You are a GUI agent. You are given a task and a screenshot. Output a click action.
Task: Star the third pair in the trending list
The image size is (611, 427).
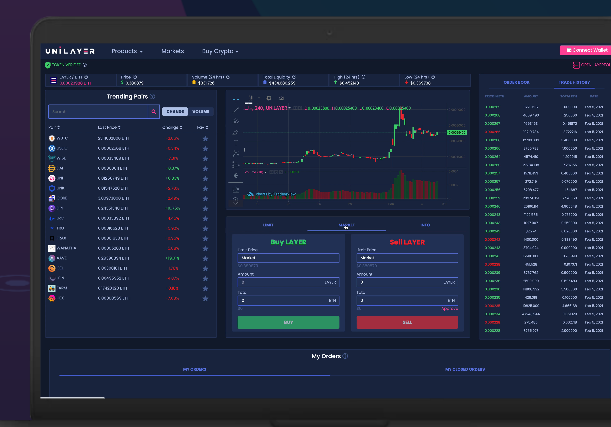tap(205, 159)
